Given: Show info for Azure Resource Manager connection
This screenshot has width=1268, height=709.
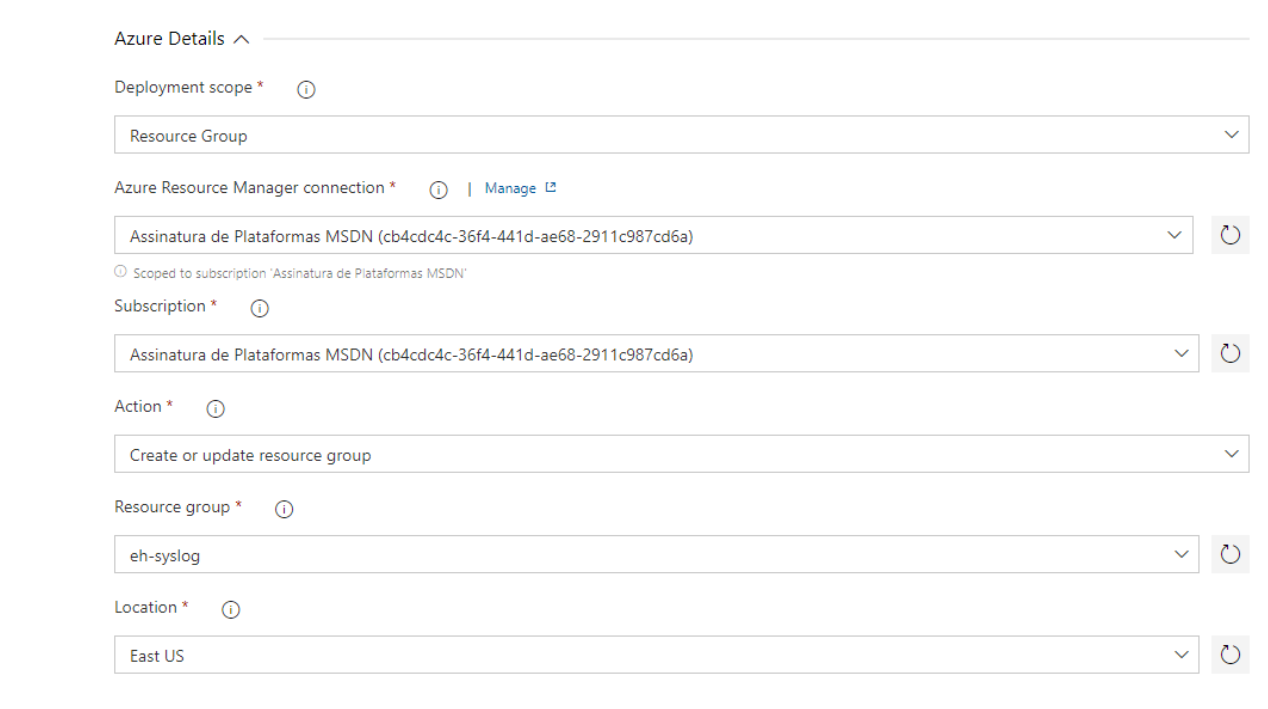Looking at the screenshot, I should click(437, 189).
